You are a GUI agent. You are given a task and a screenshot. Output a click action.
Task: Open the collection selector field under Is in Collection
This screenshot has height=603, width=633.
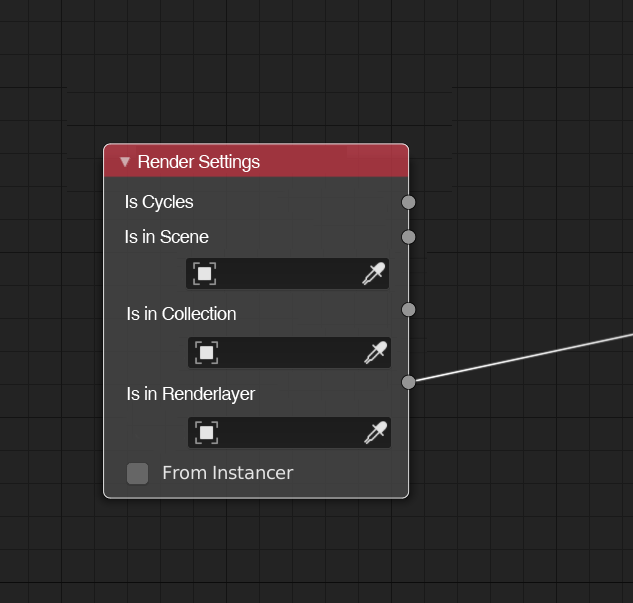[289, 352]
